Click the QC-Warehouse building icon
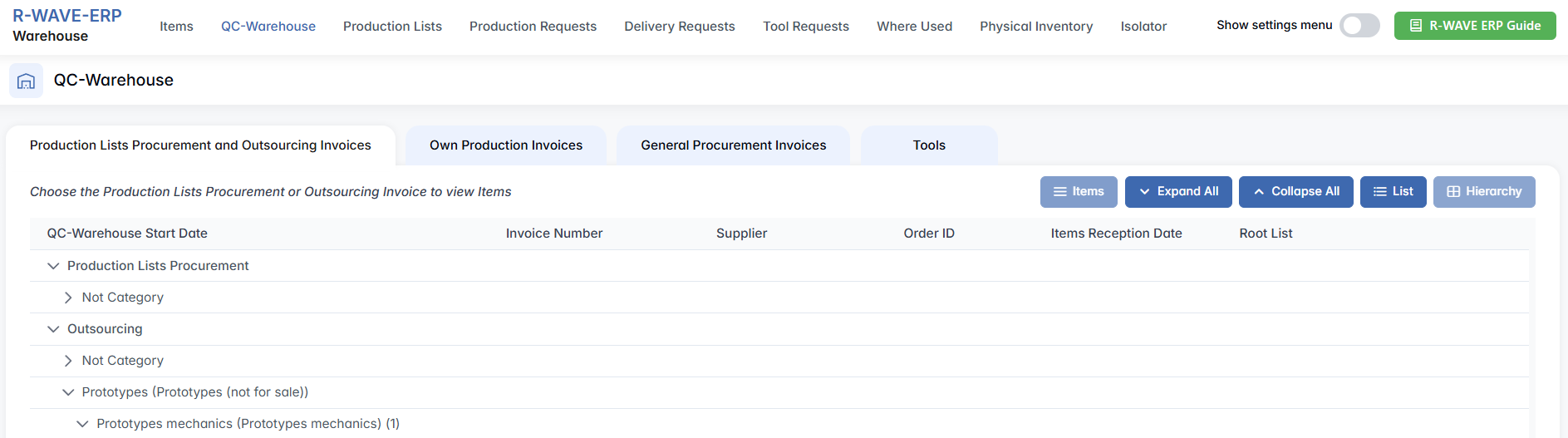 click(x=26, y=81)
